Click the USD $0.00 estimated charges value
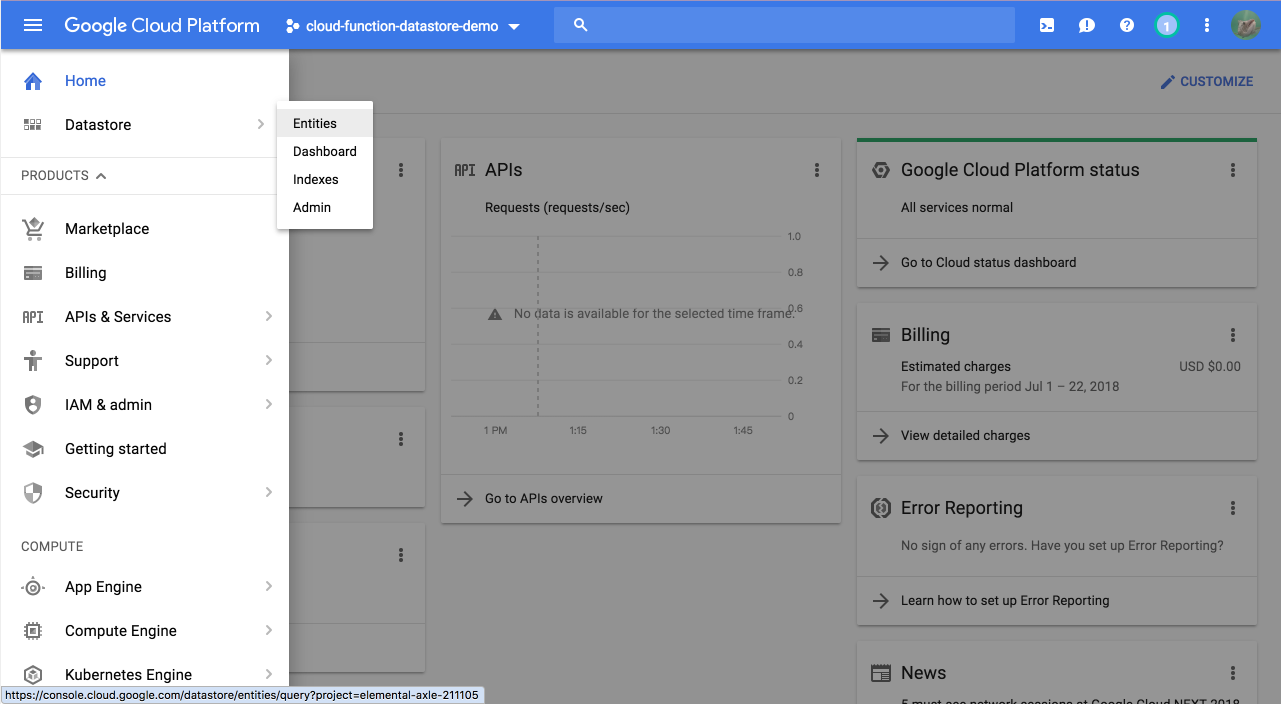 (1210, 367)
